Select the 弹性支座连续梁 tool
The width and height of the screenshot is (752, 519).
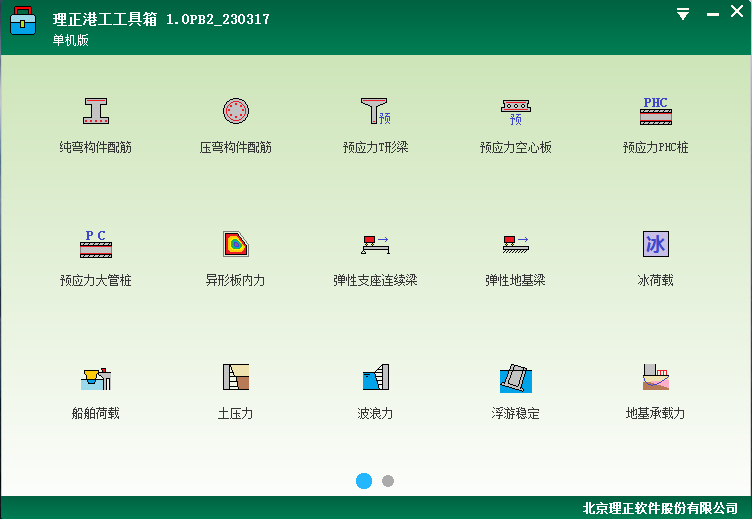point(376,244)
